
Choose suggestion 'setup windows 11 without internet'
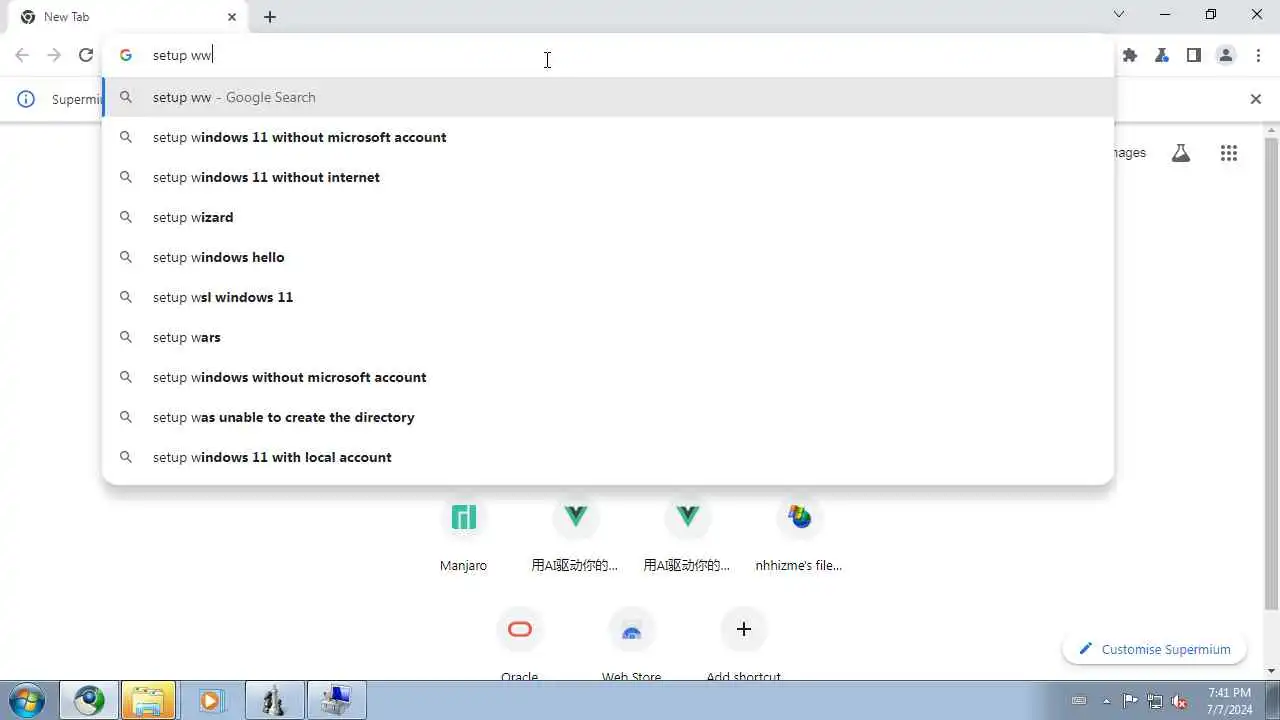pyautogui.click(x=608, y=177)
